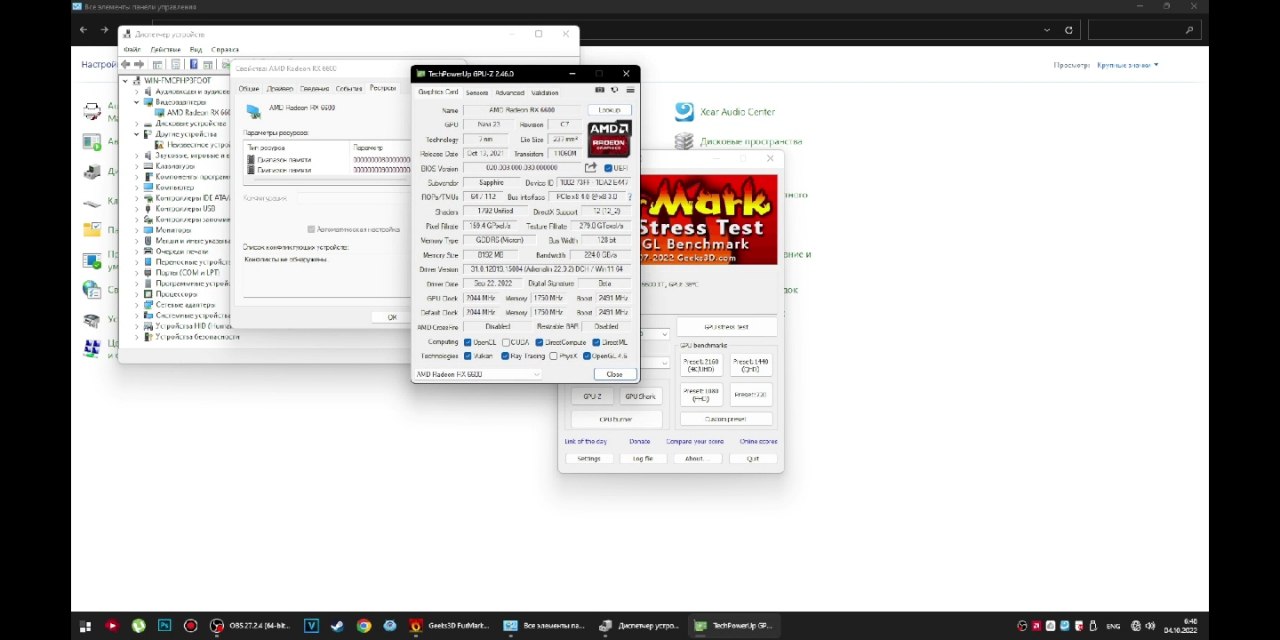Click the GPU-Z refresh icon

614,90
